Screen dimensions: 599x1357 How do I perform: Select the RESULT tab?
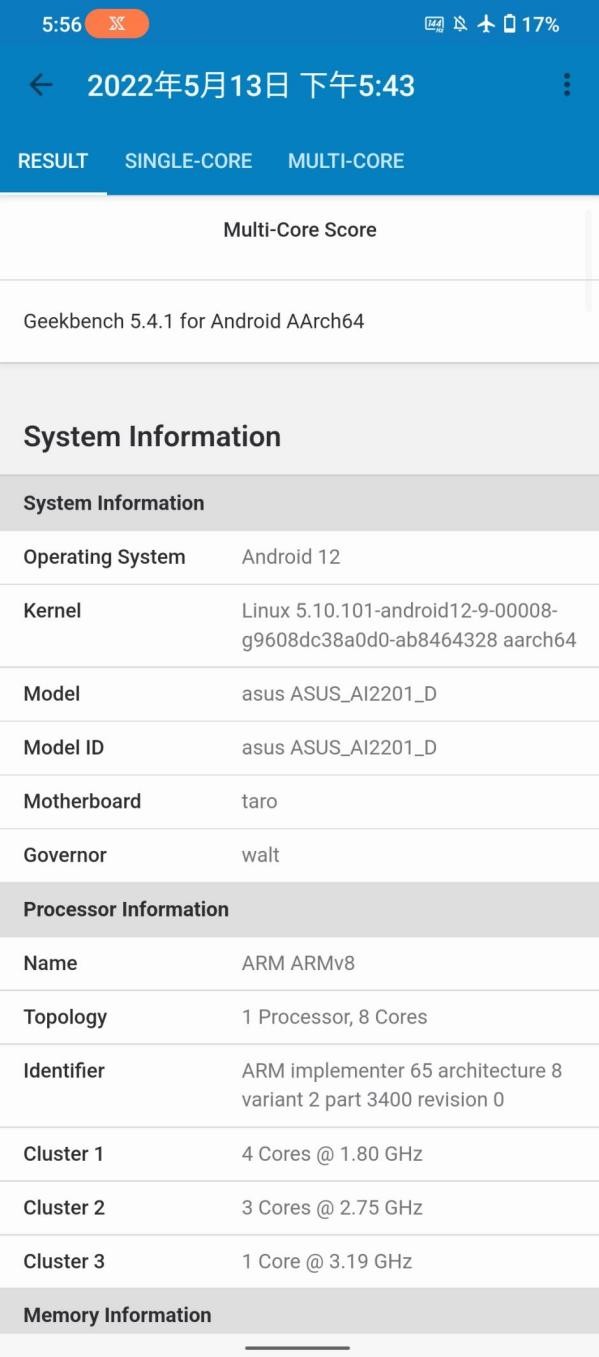pos(53,161)
